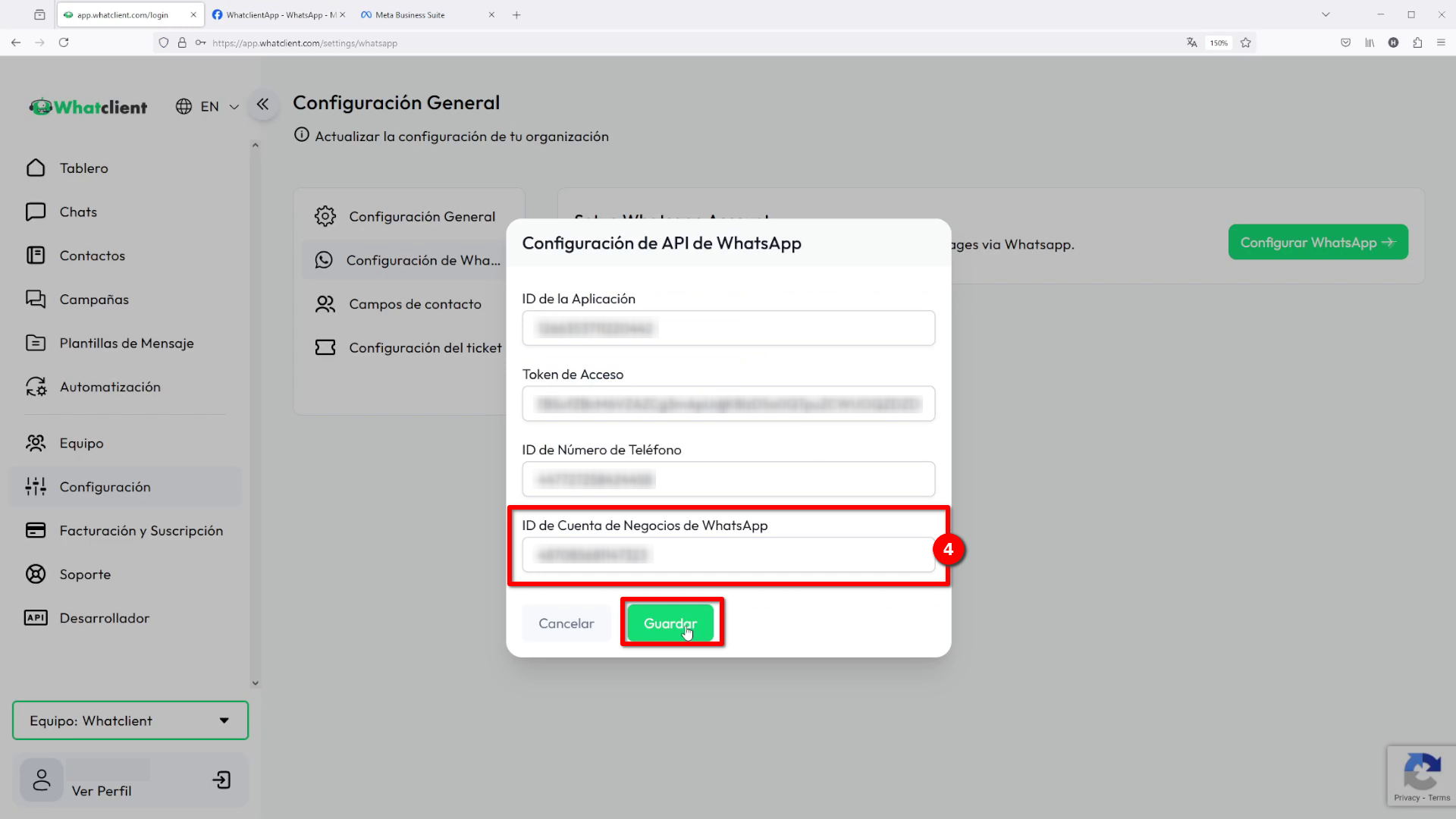Click the globe language icon
The width and height of the screenshot is (1456, 819).
click(x=184, y=107)
